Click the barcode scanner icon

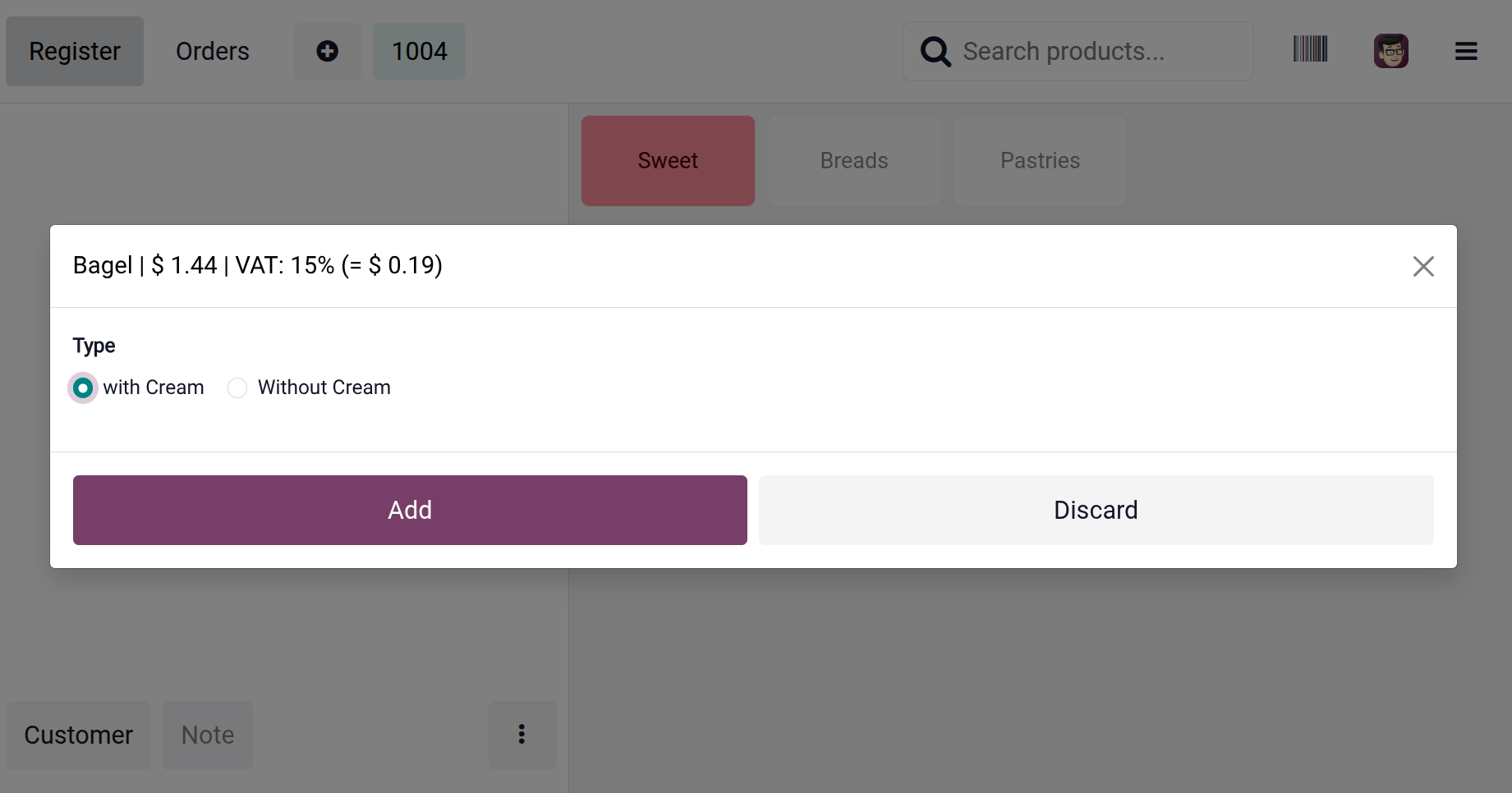tap(1310, 49)
